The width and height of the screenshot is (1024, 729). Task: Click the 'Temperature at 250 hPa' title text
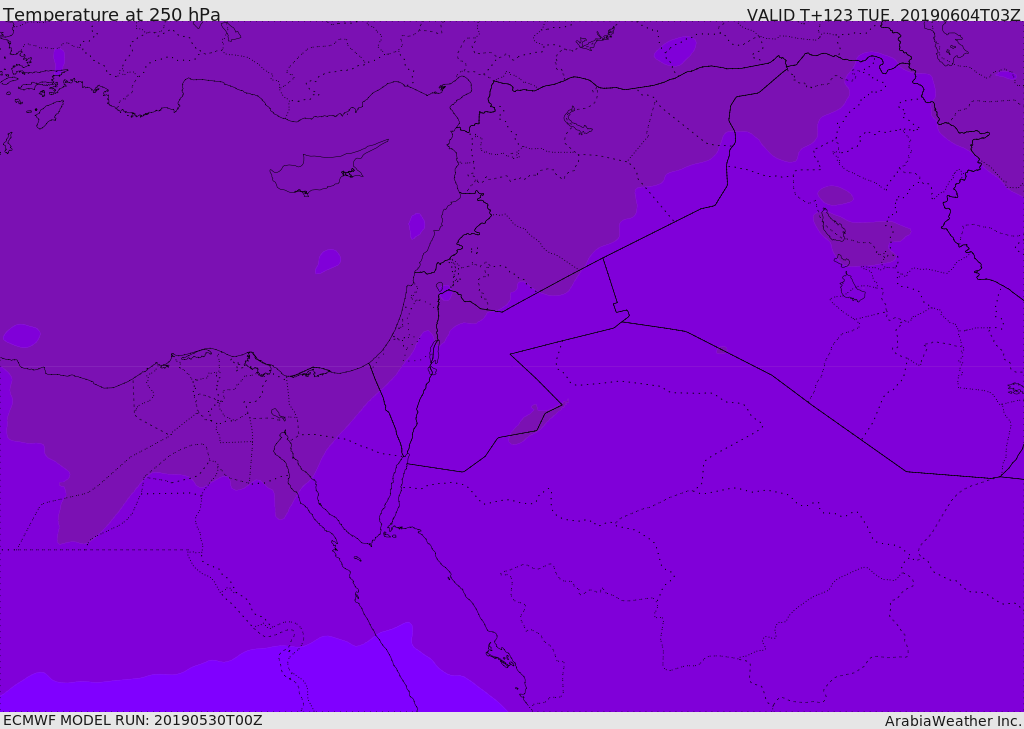(x=112, y=14)
